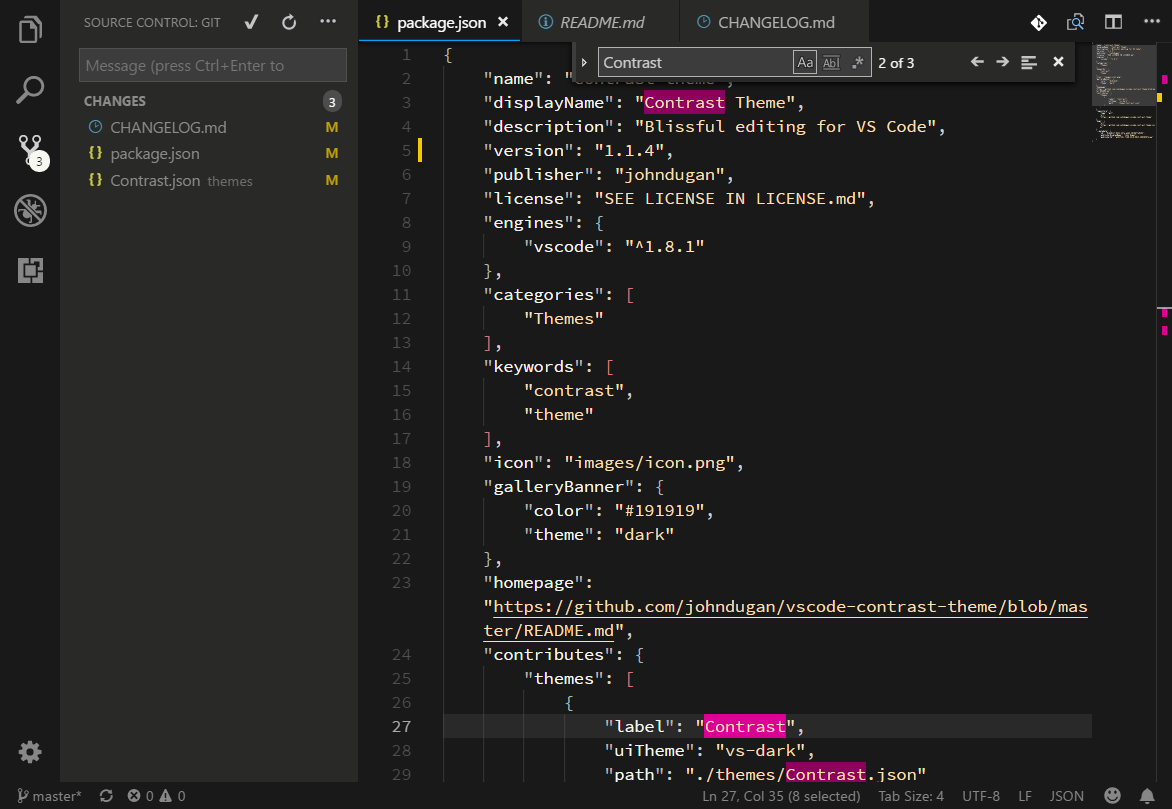This screenshot has width=1172, height=809.
Task: Change indentation via Tab Size: 4
Action: 910,796
